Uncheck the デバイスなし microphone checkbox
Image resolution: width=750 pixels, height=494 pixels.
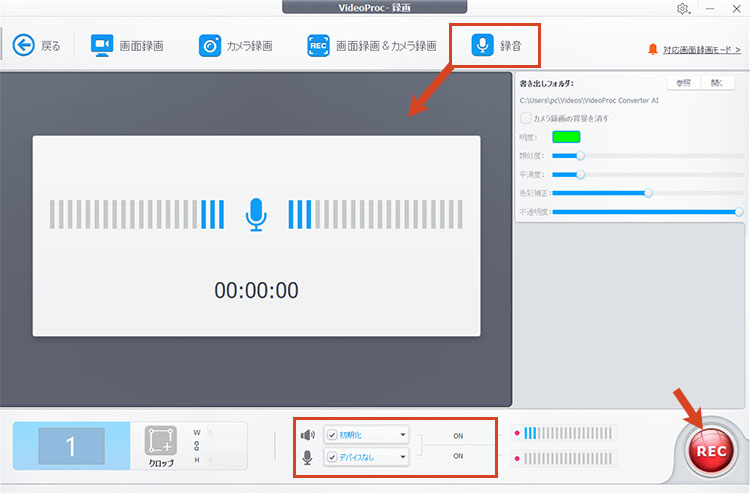pyautogui.click(x=332, y=458)
